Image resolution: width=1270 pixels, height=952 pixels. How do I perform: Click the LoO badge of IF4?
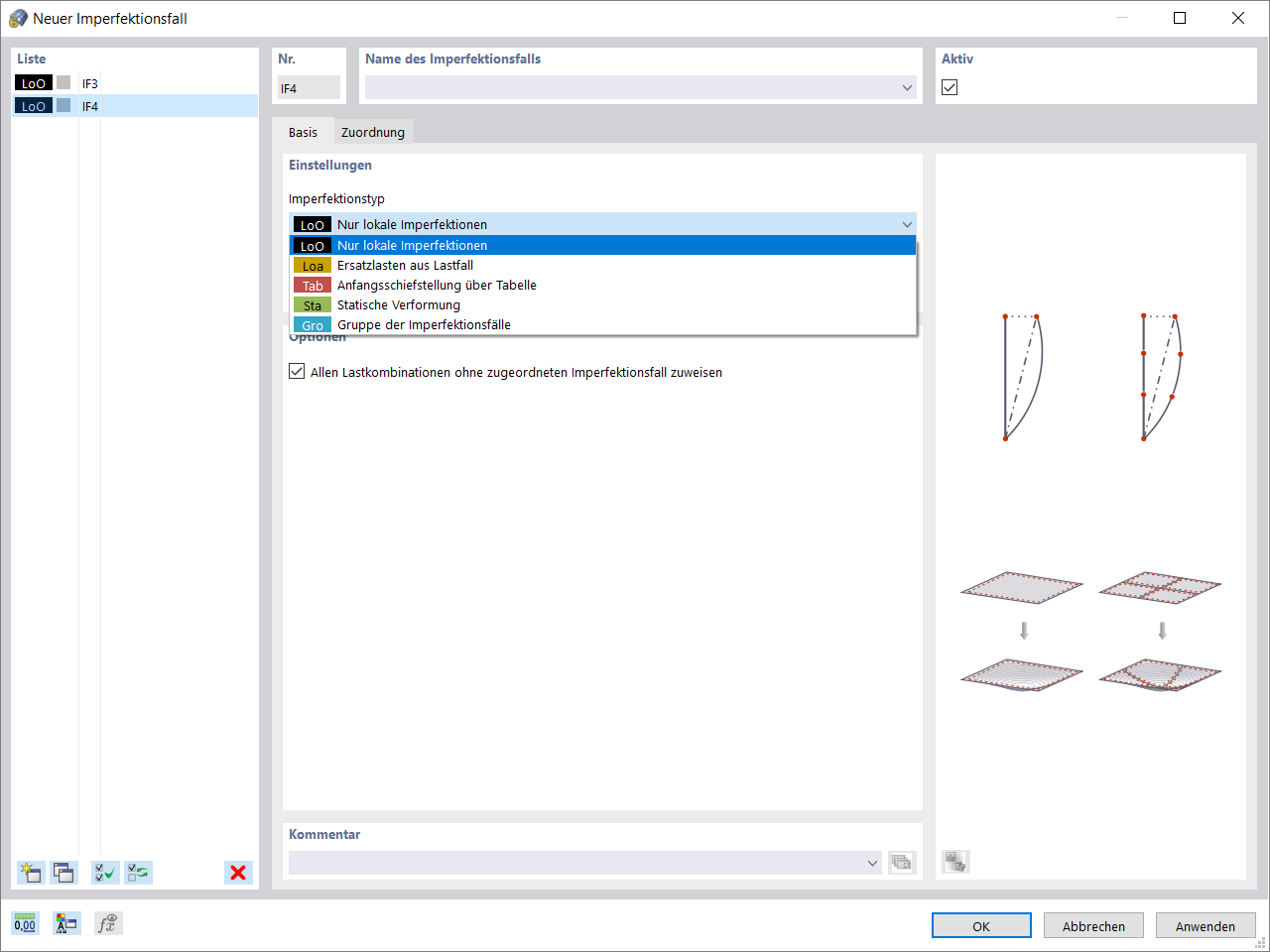[x=34, y=106]
